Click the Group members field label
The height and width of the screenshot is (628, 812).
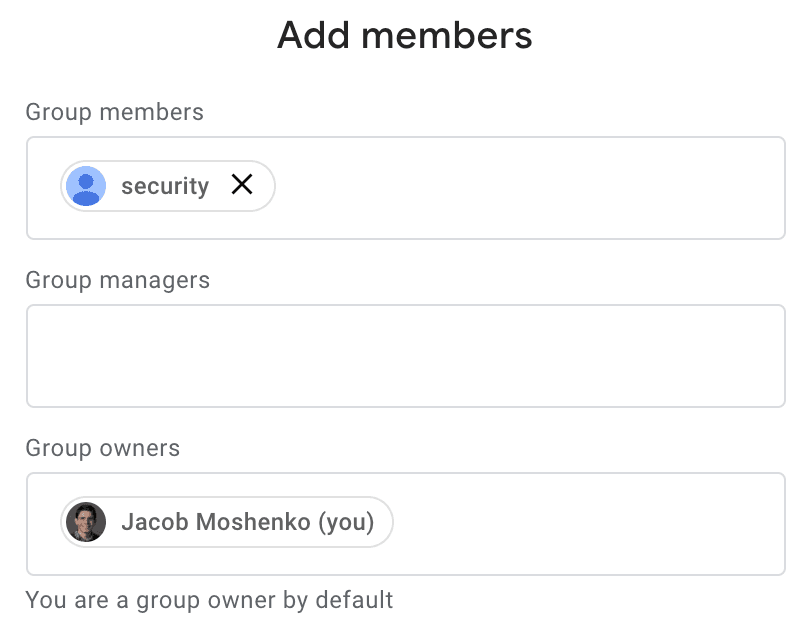coord(114,112)
